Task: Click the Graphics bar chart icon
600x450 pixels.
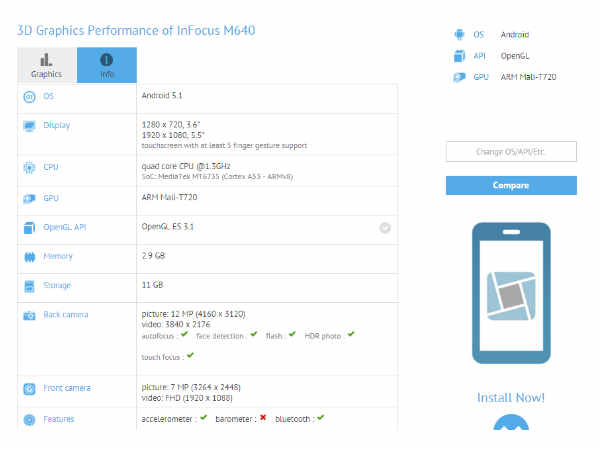Action: [46, 60]
